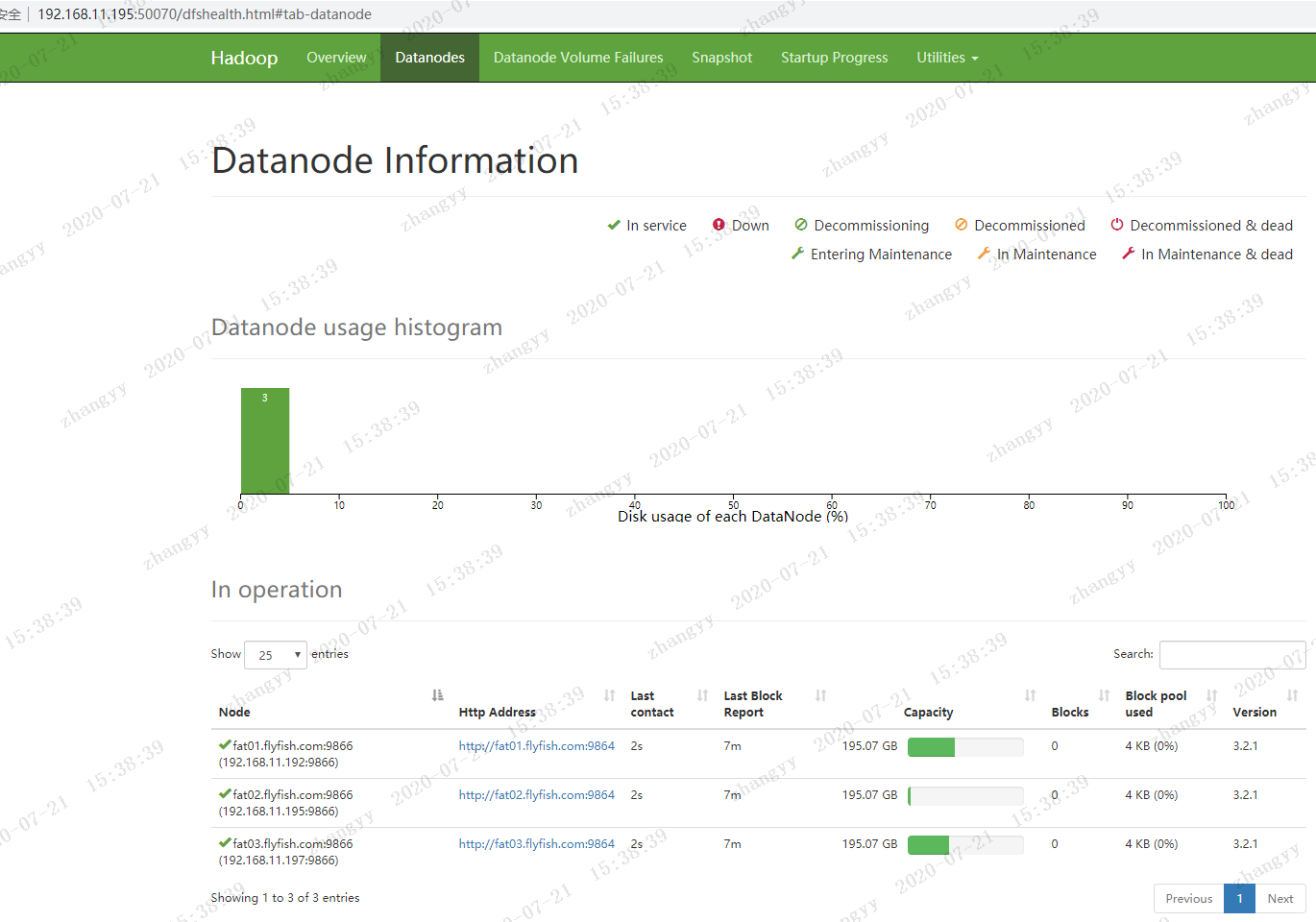
Task: Open the Overview tab
Action: [336, 58]
